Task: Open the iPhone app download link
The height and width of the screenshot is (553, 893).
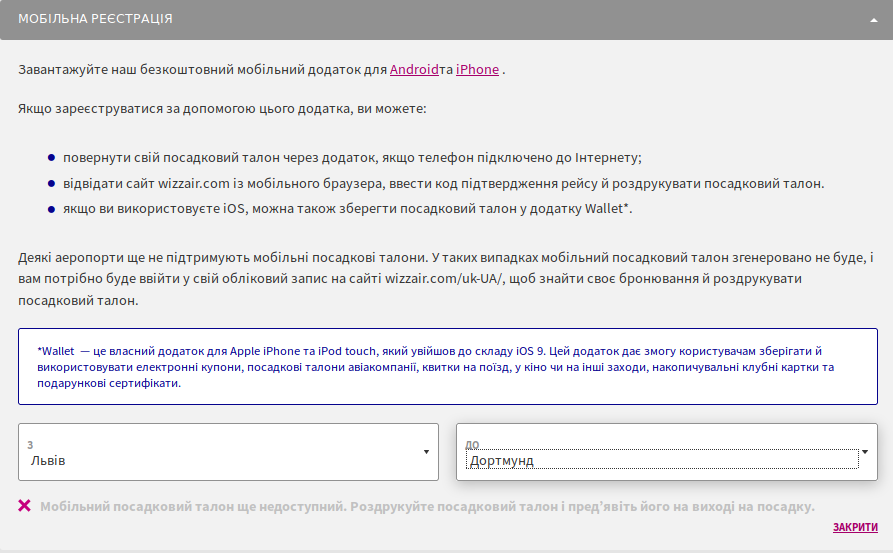Action: pyautogui.click(x=477, y=70)
